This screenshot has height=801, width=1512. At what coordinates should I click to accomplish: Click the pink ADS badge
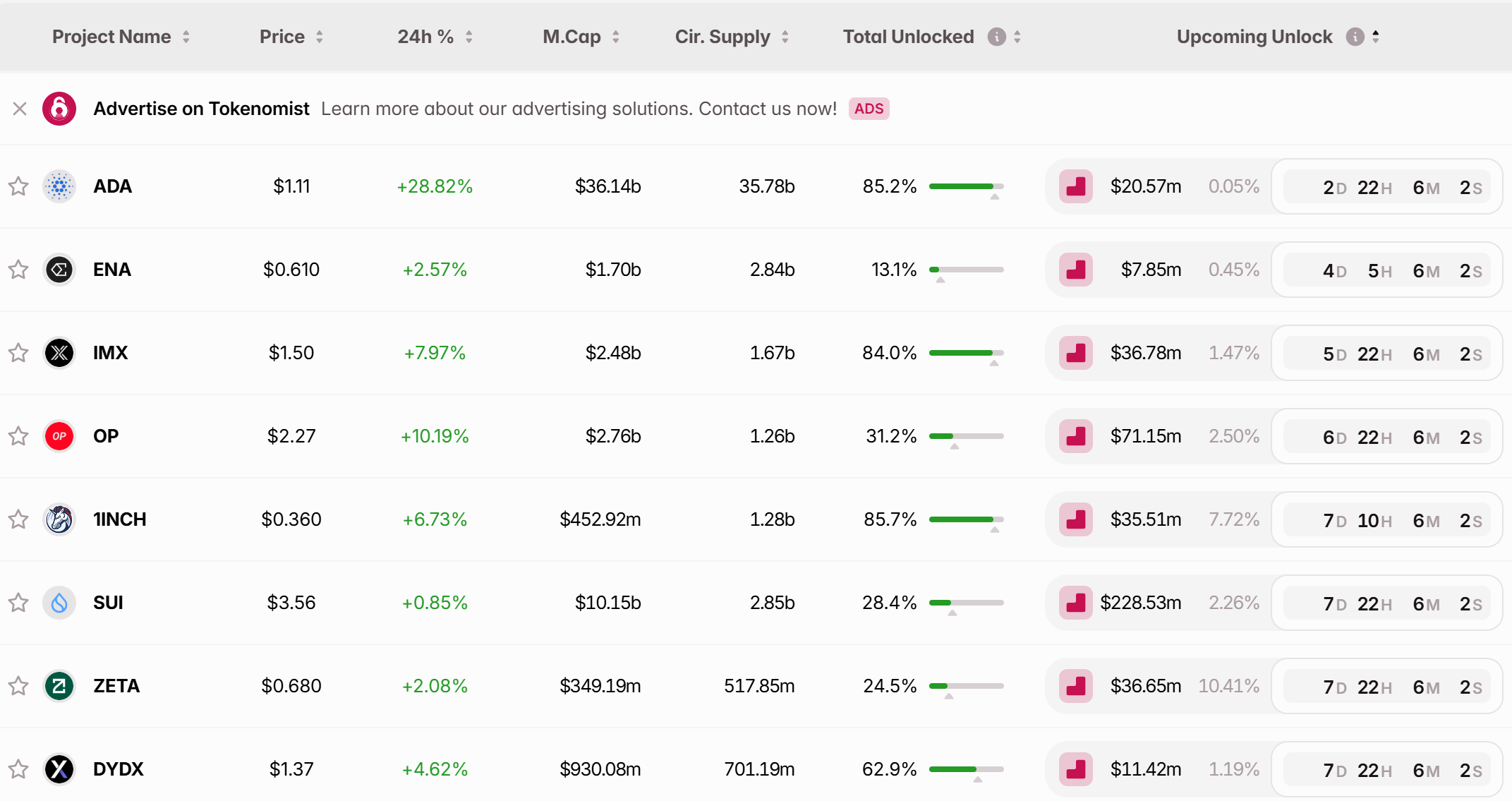pos(869,109)
